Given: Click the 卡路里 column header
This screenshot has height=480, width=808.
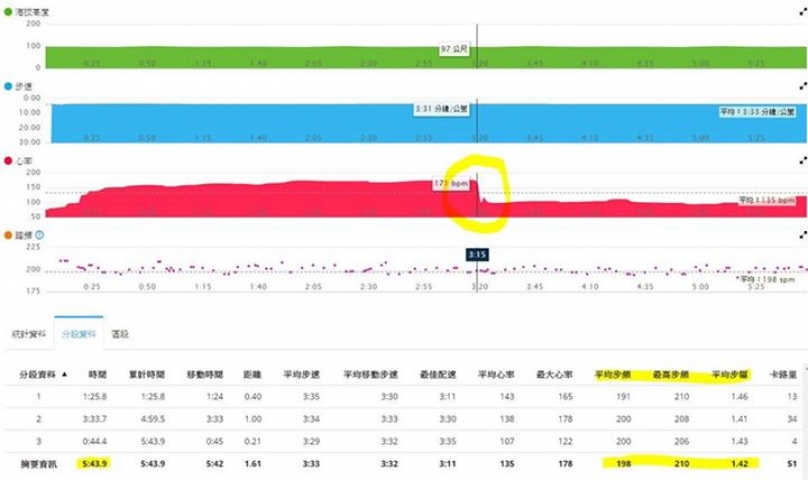Looking at the screenshot, I should (x=783, y=374).
